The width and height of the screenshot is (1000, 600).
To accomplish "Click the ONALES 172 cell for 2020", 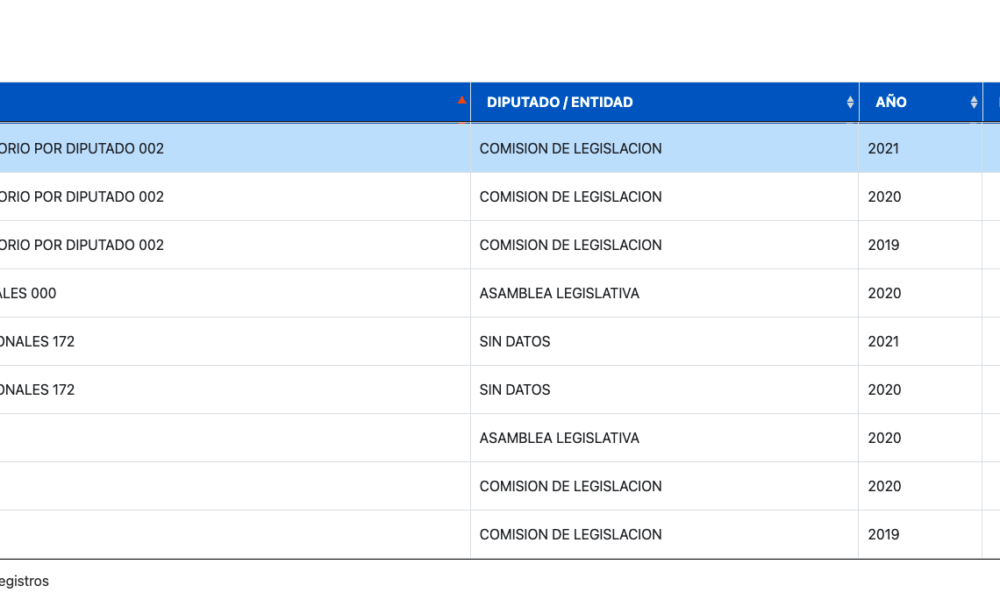I will pos(235,390).
